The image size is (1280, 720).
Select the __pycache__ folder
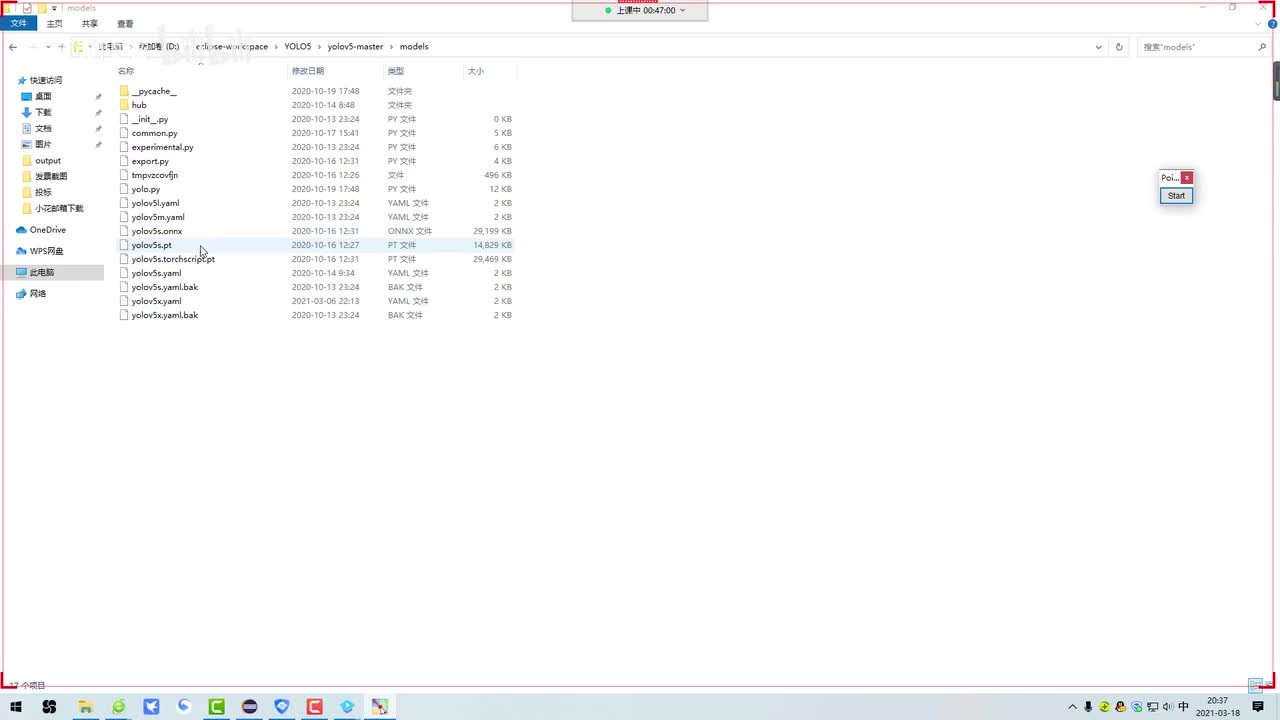(x=154, y=91)
